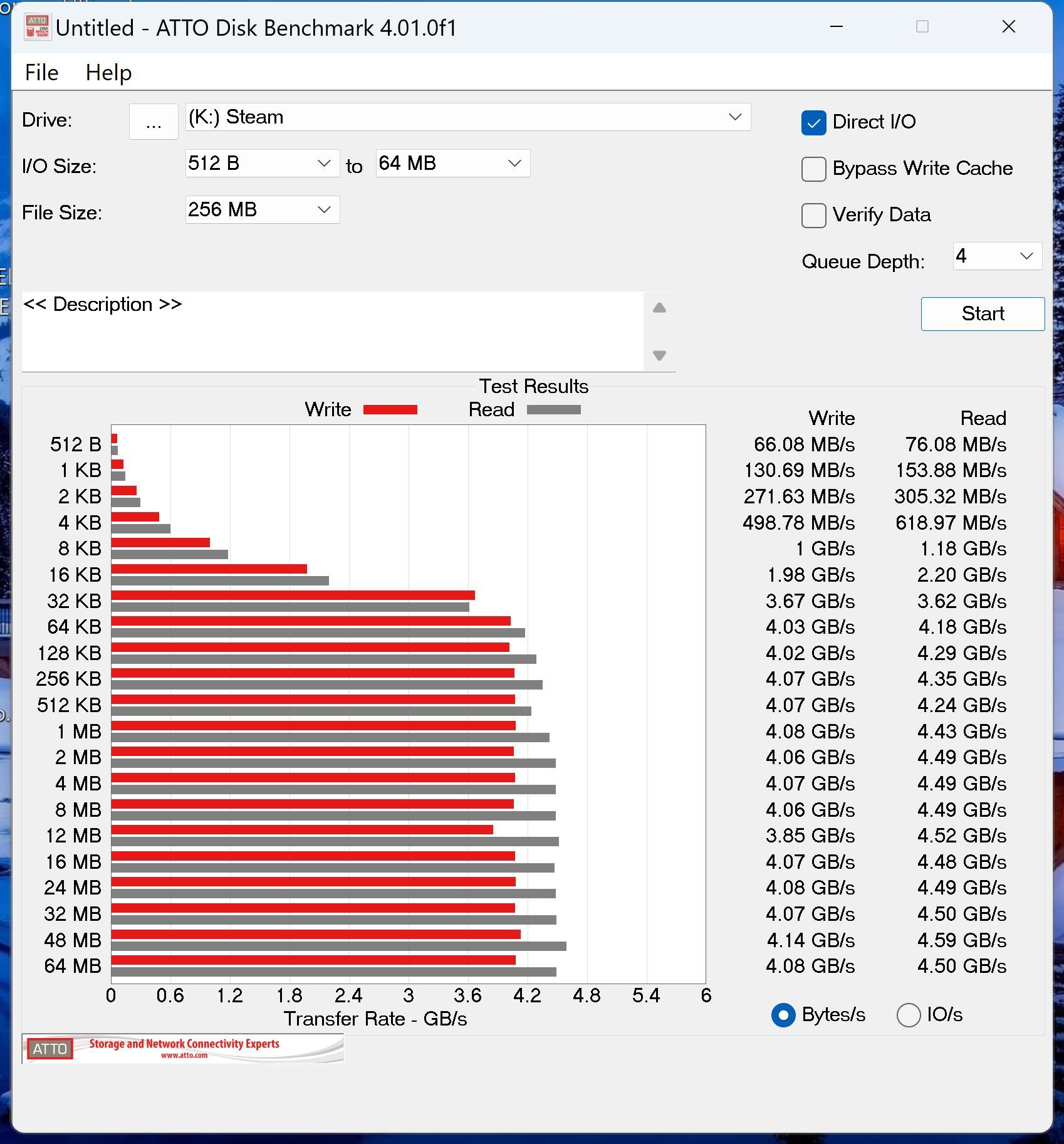Click the drive browse button with the three dots
Screen dimensions: 1064x1144
pyautogui.click(x=154, y=122)
